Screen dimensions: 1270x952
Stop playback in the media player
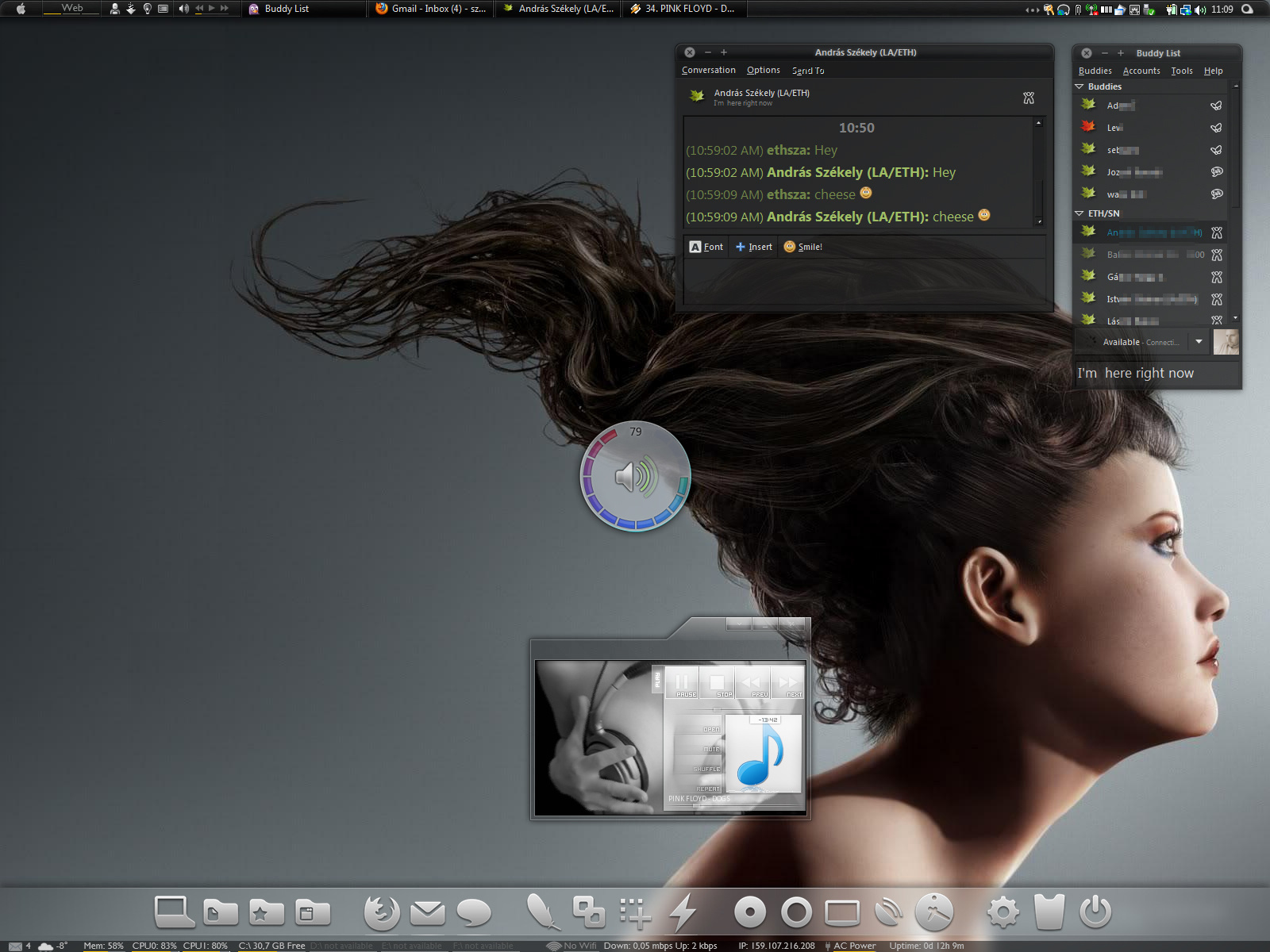(x=717, y=682)
